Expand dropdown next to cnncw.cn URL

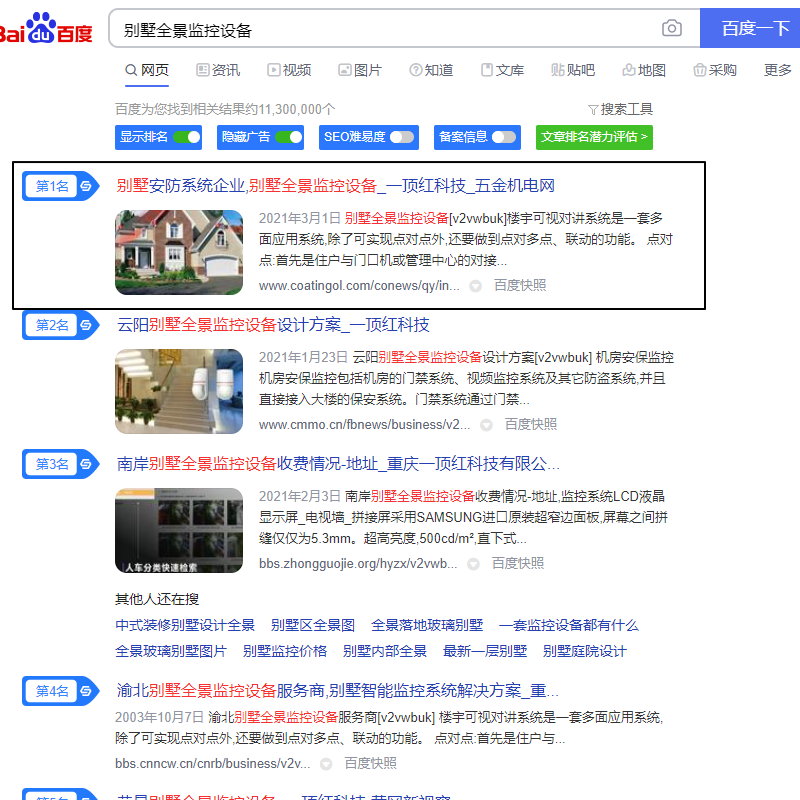[326, 764]
